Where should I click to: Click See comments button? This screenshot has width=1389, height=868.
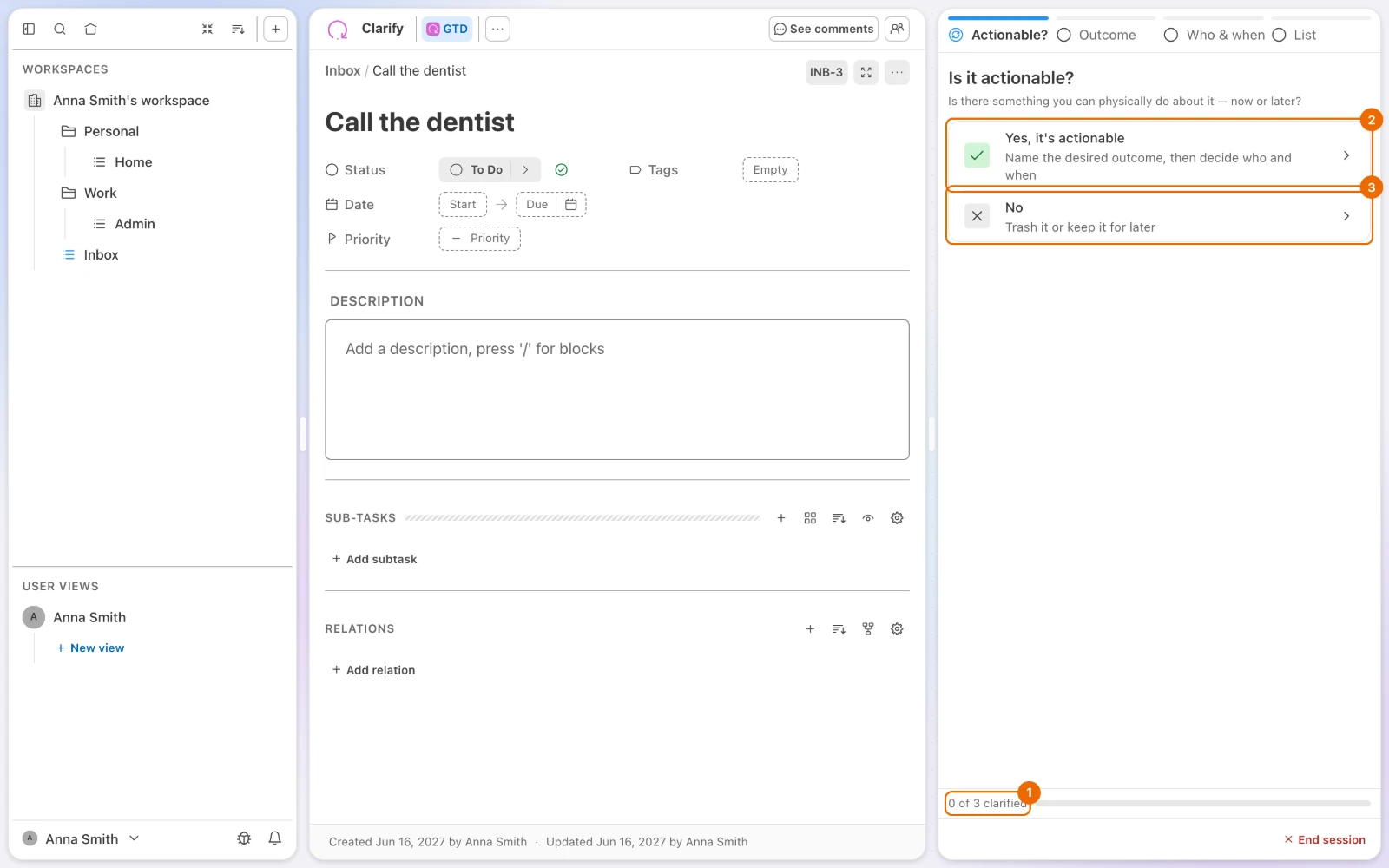pos(823,29)
